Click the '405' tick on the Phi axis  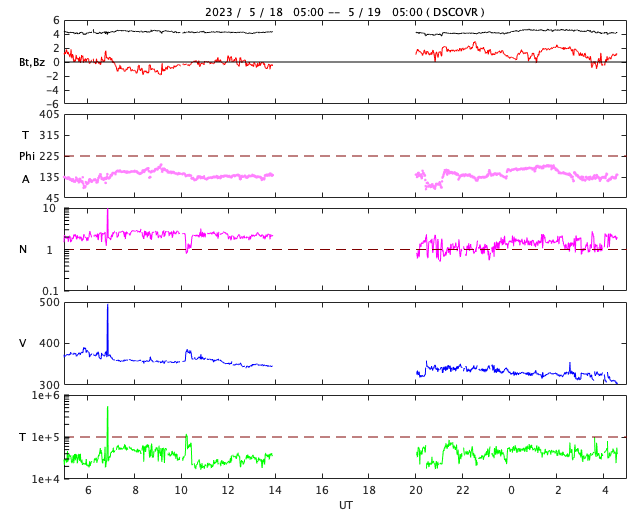pos(49,114)
